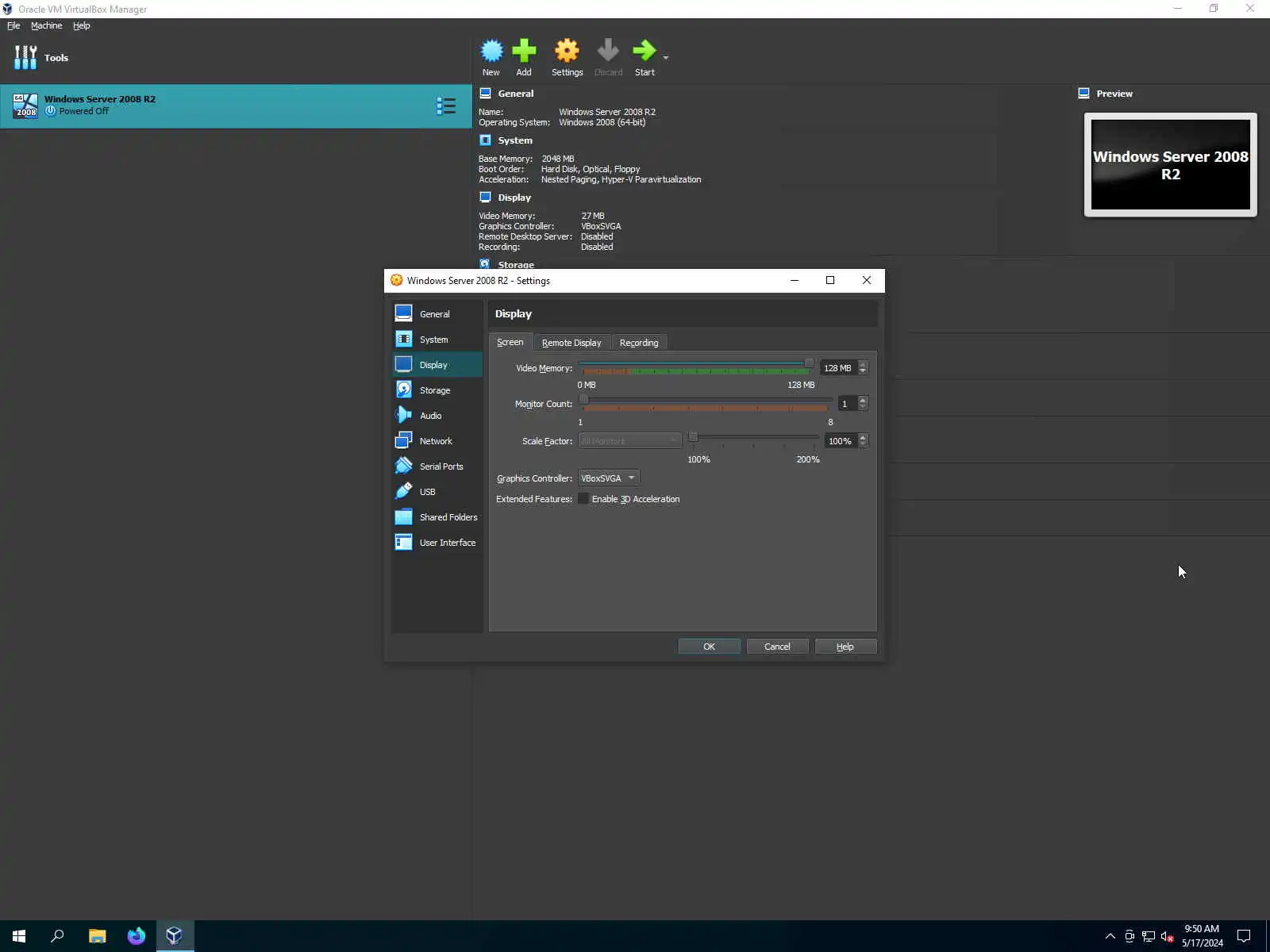
Task: Open the Tools icon in left pane
Action: coord(25,57)
